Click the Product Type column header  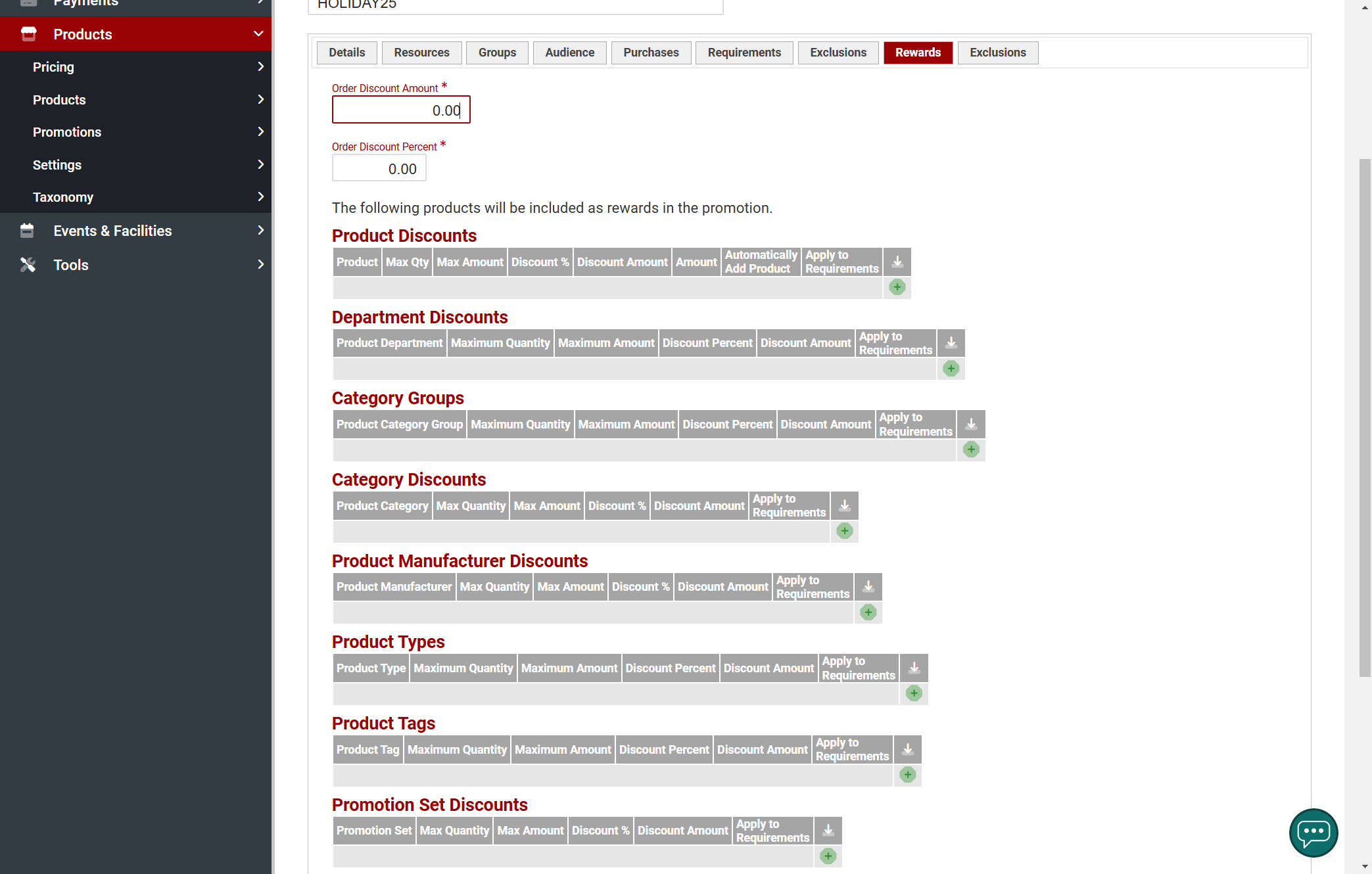click(371, 668)
